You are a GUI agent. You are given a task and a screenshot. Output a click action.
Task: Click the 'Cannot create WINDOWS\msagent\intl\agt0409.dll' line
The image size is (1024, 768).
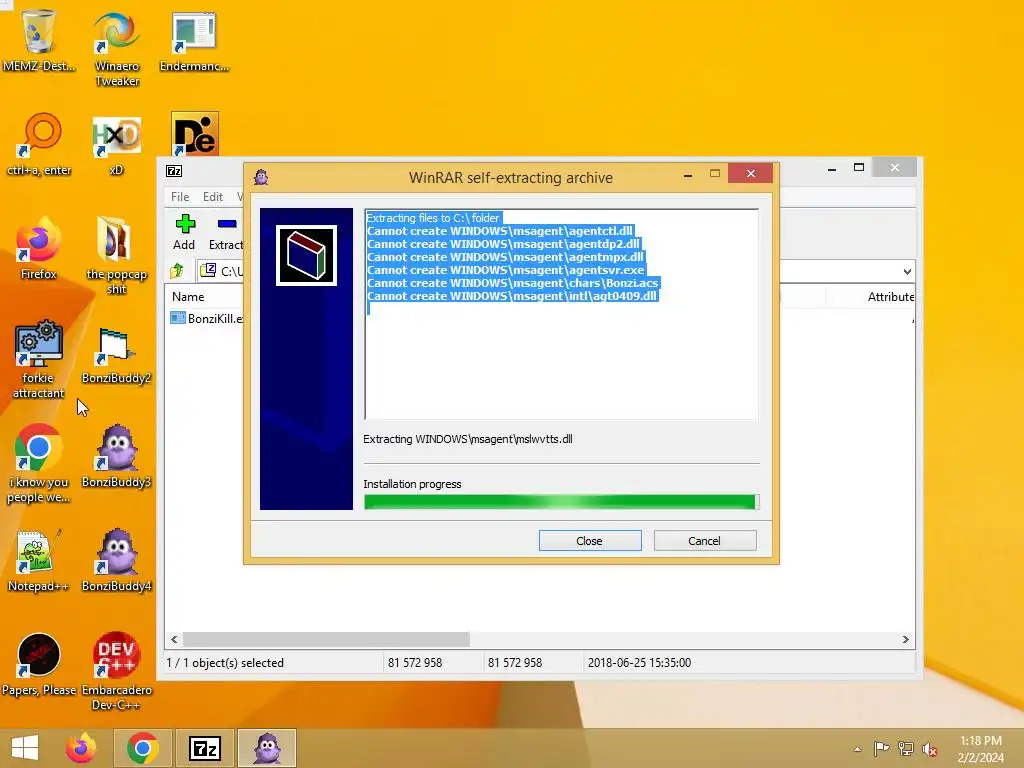512,296
